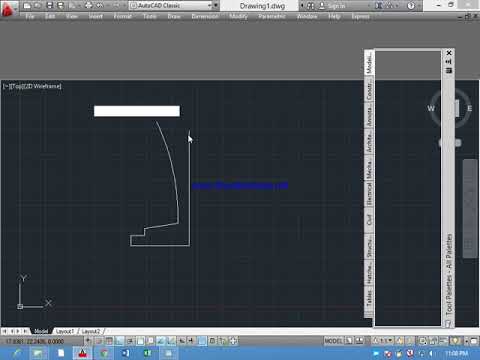This screenshot has height=360, width=480.
Task: Open the File menu
Action: [x=30, y=16]
